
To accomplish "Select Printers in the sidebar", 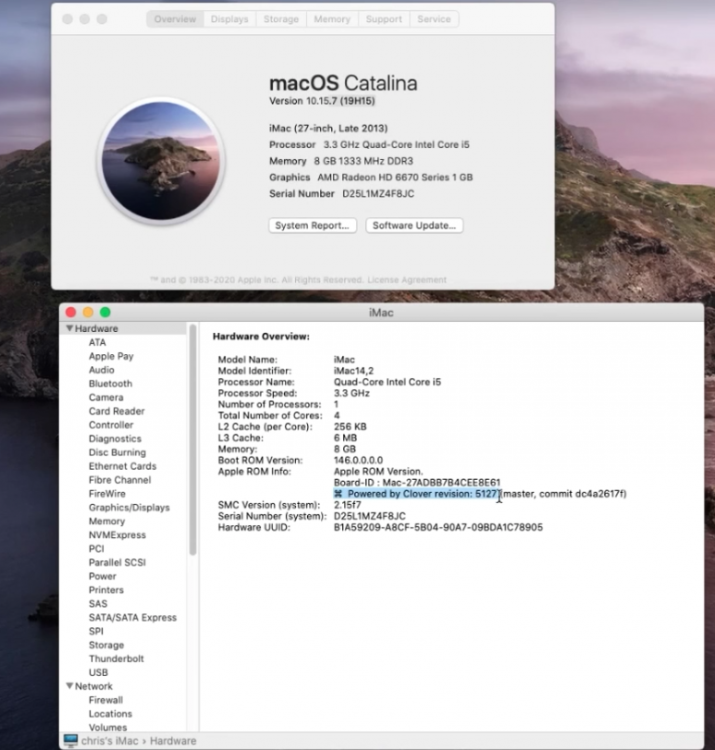I will tap(106, 590).
